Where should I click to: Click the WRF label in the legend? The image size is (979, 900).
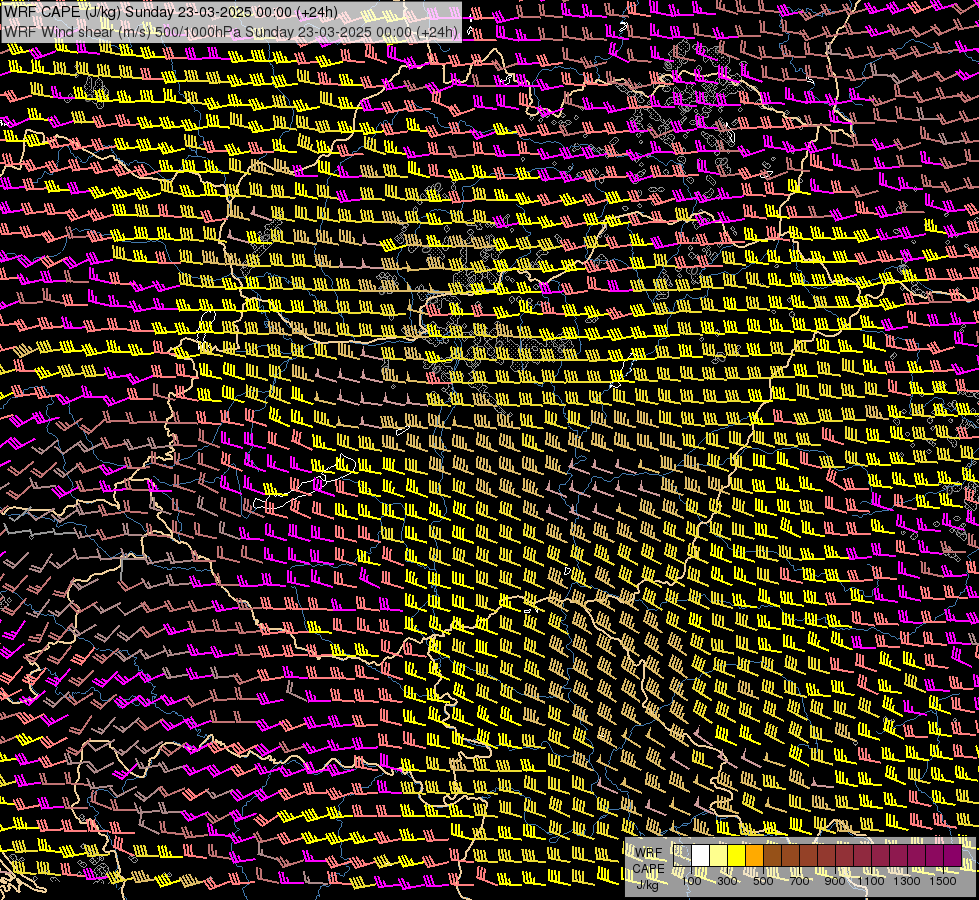click(648, 853)
